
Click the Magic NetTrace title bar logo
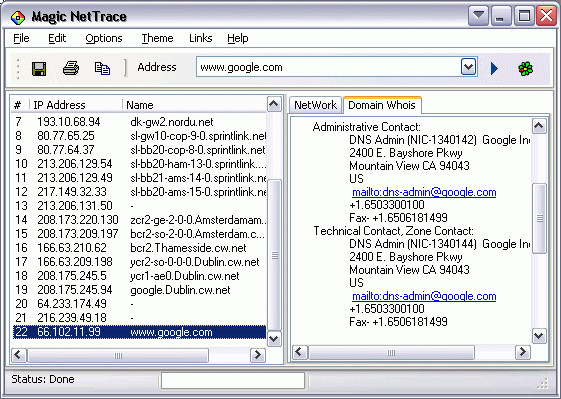point(18,17)
